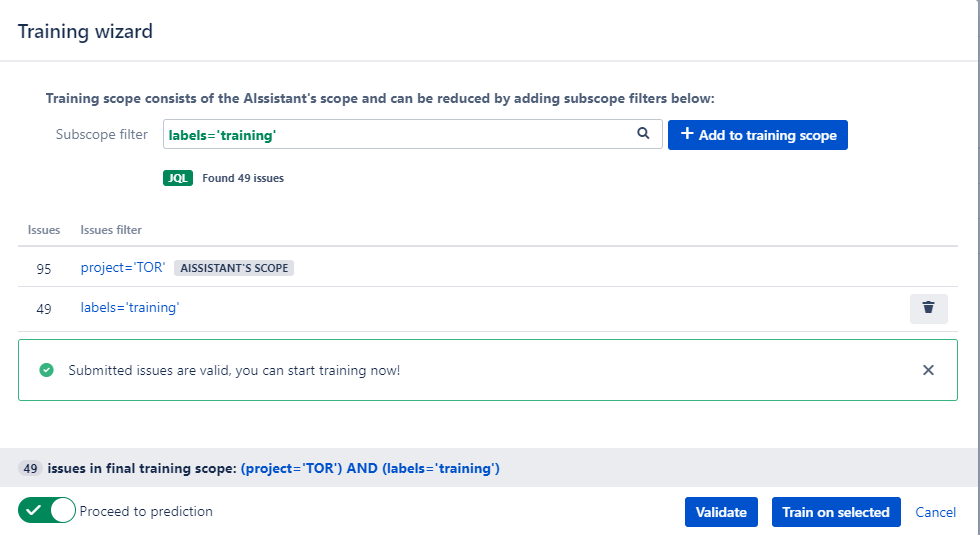
Task: Dismiss the success message with the X icon
Action: click(x=928, y=370)
